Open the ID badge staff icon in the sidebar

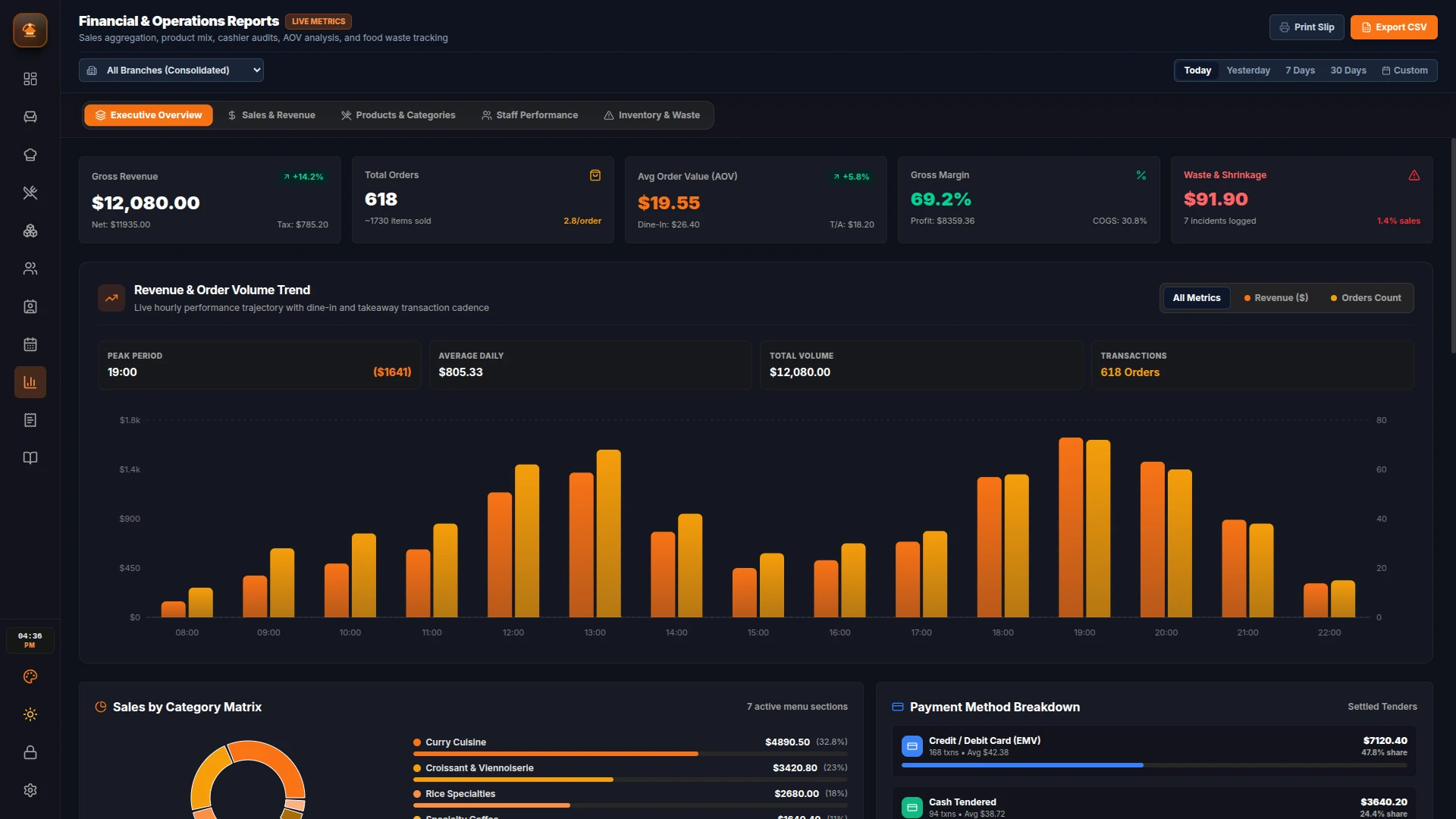point(30,306)
